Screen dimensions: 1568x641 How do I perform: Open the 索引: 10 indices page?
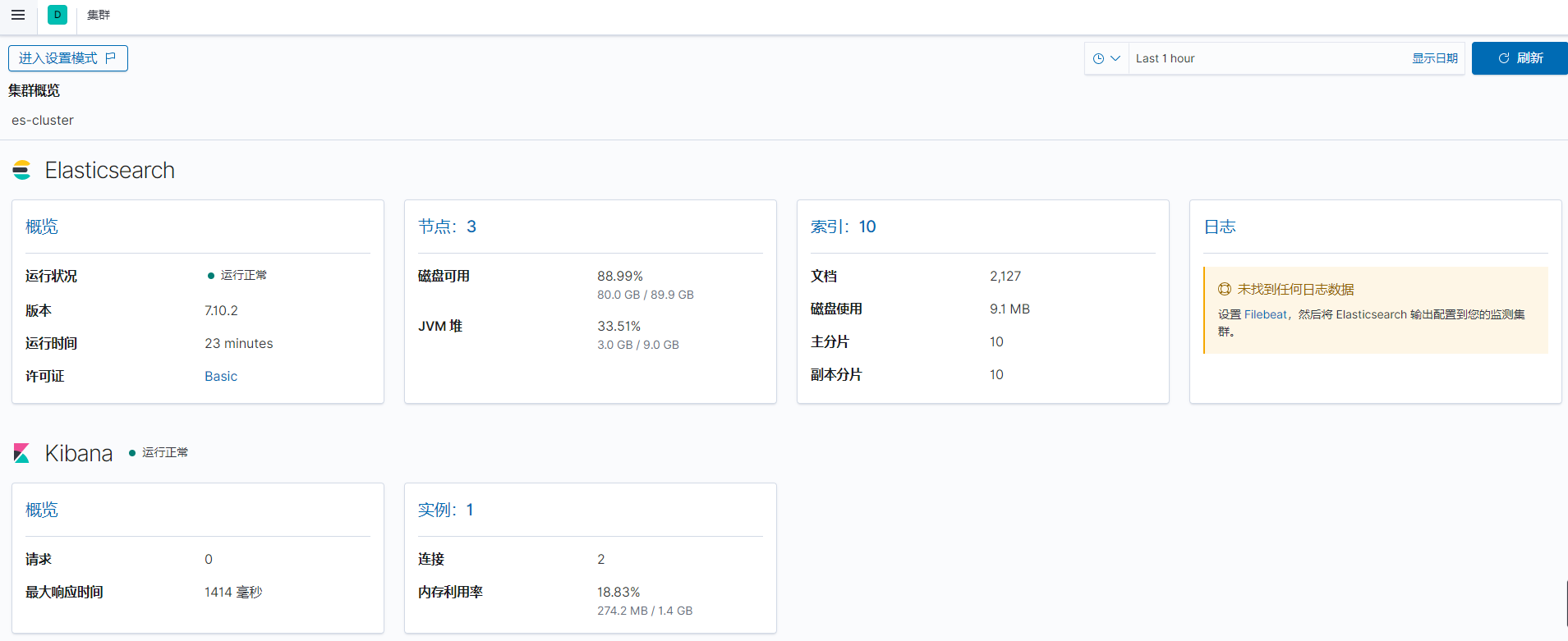coord(843,227)
